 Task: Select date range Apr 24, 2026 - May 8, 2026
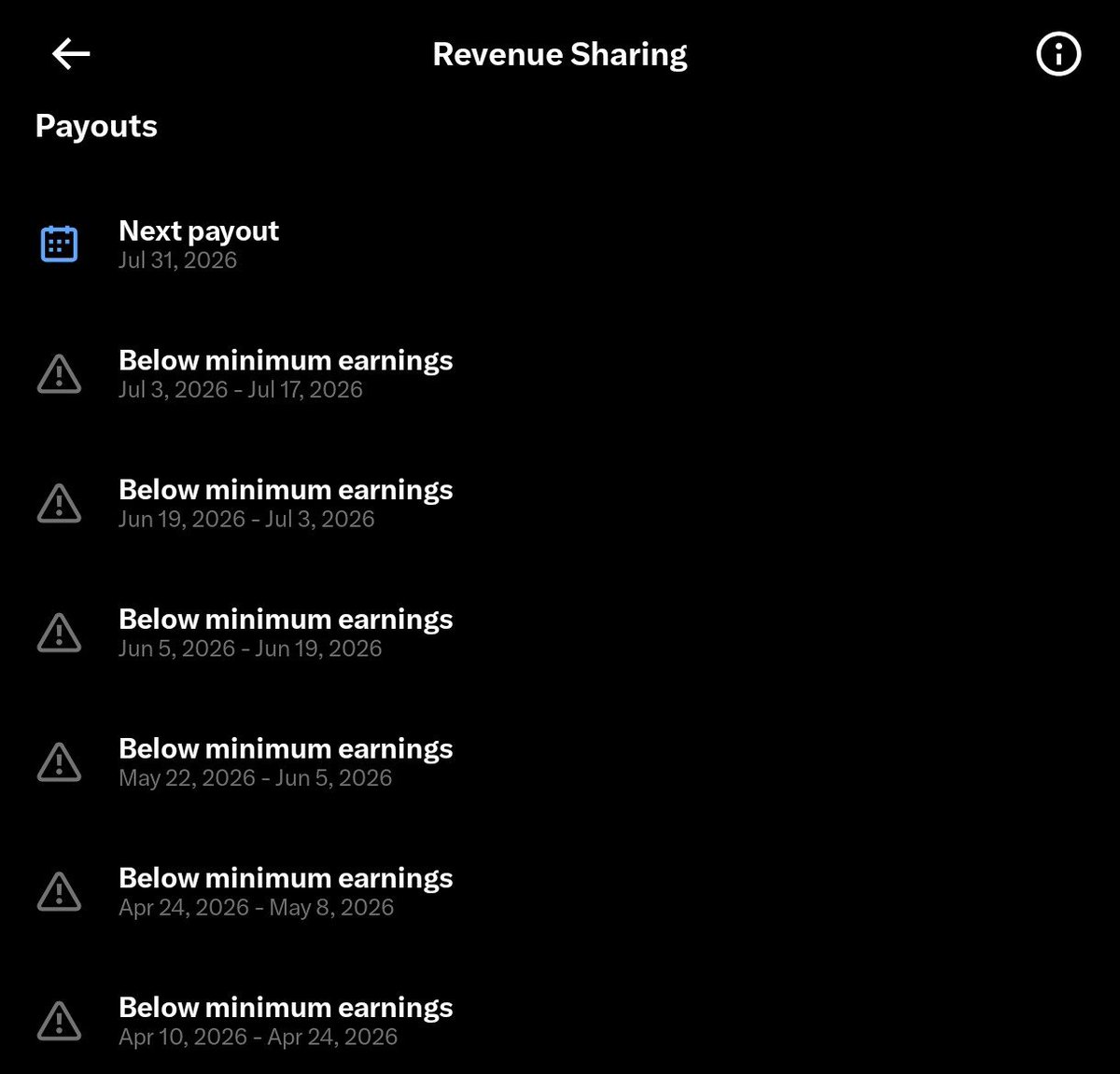257,908
